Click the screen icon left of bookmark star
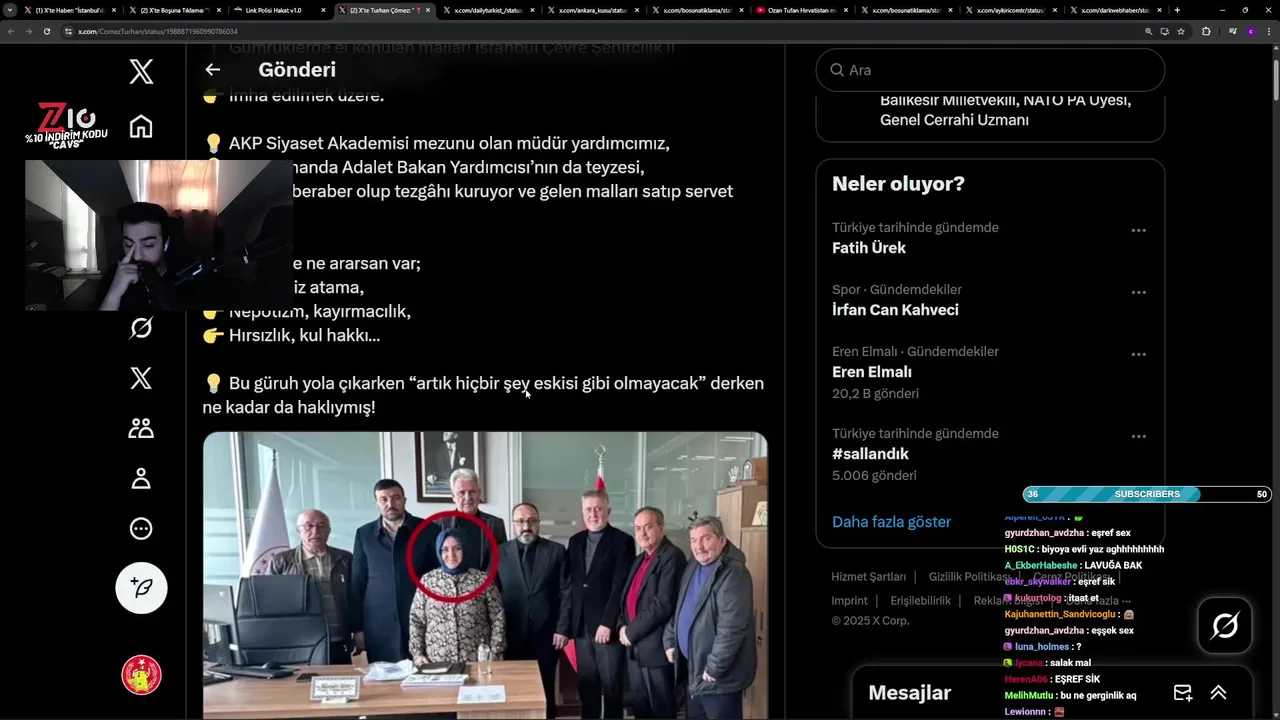This screenshot has height=720, width=1280. [1165, 31]
